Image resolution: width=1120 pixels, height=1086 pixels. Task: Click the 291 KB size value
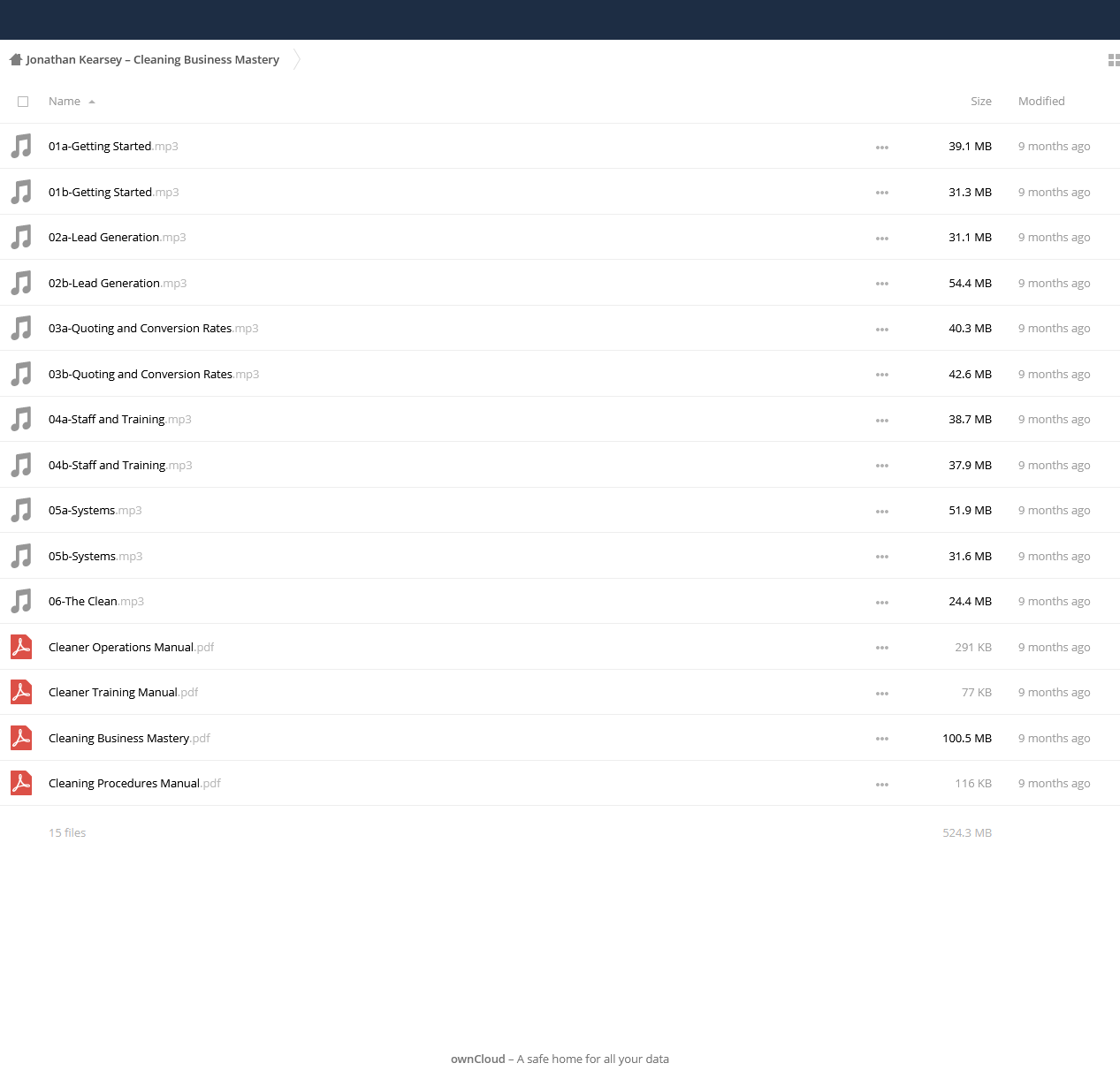pos(973,647)
